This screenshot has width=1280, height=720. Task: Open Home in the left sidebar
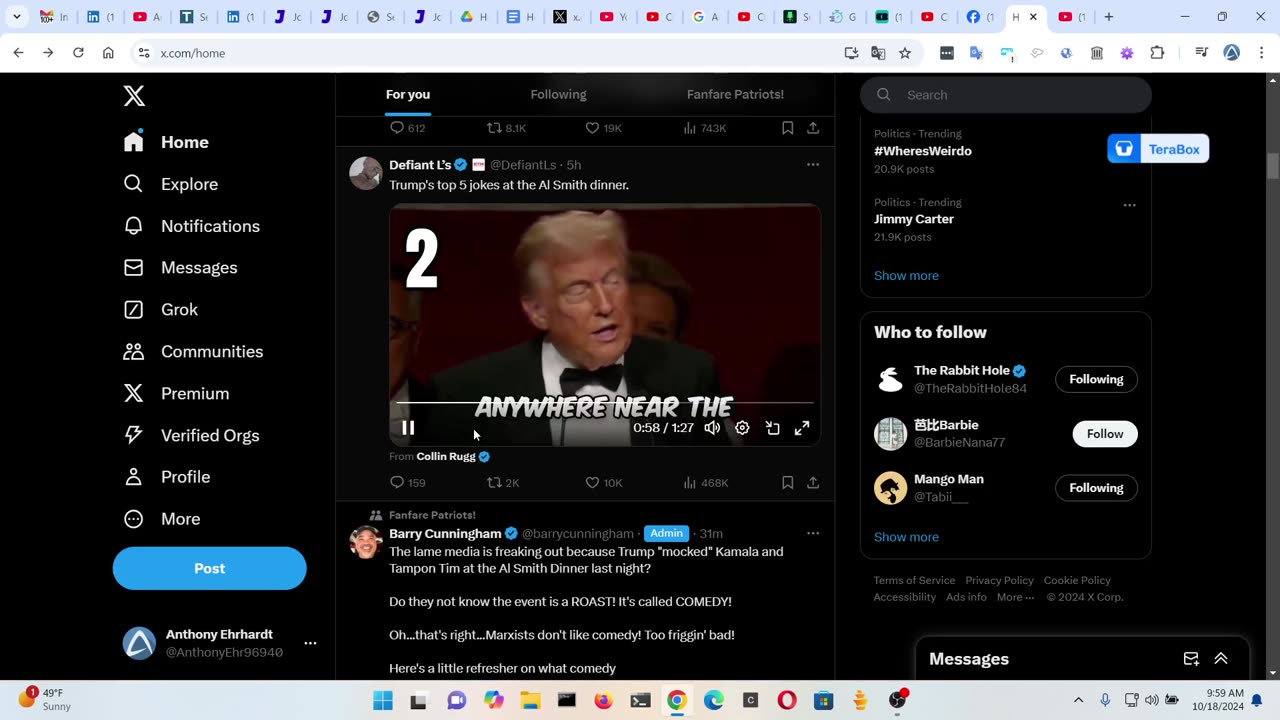(166, 142)
